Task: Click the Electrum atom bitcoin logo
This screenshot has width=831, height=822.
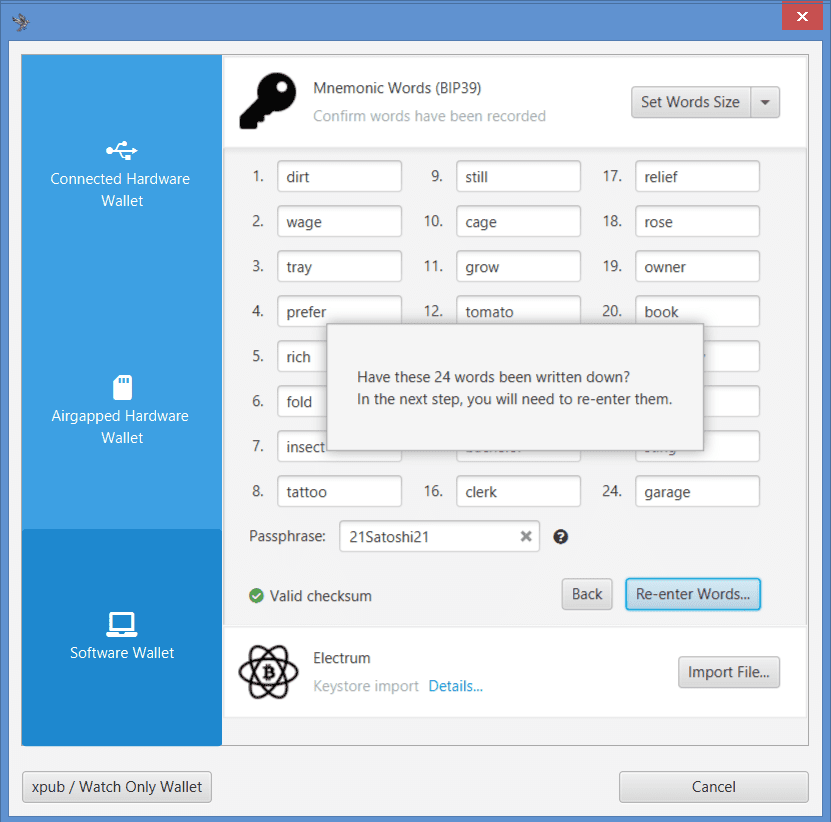Action: pyautogui.click(x=268, y=671)
